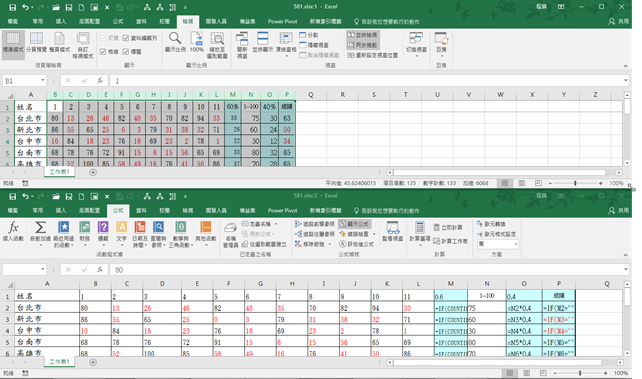Toggle View Side by Side (並排檢視) button
The image size is (642, 379).
coord(362,35)
